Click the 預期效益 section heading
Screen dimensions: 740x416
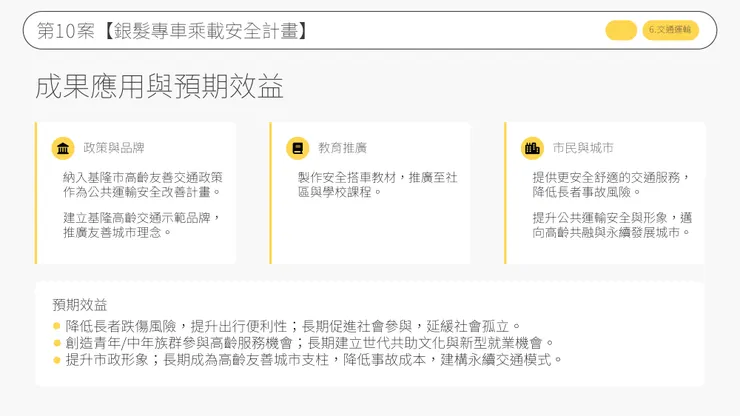coord(80,305)
